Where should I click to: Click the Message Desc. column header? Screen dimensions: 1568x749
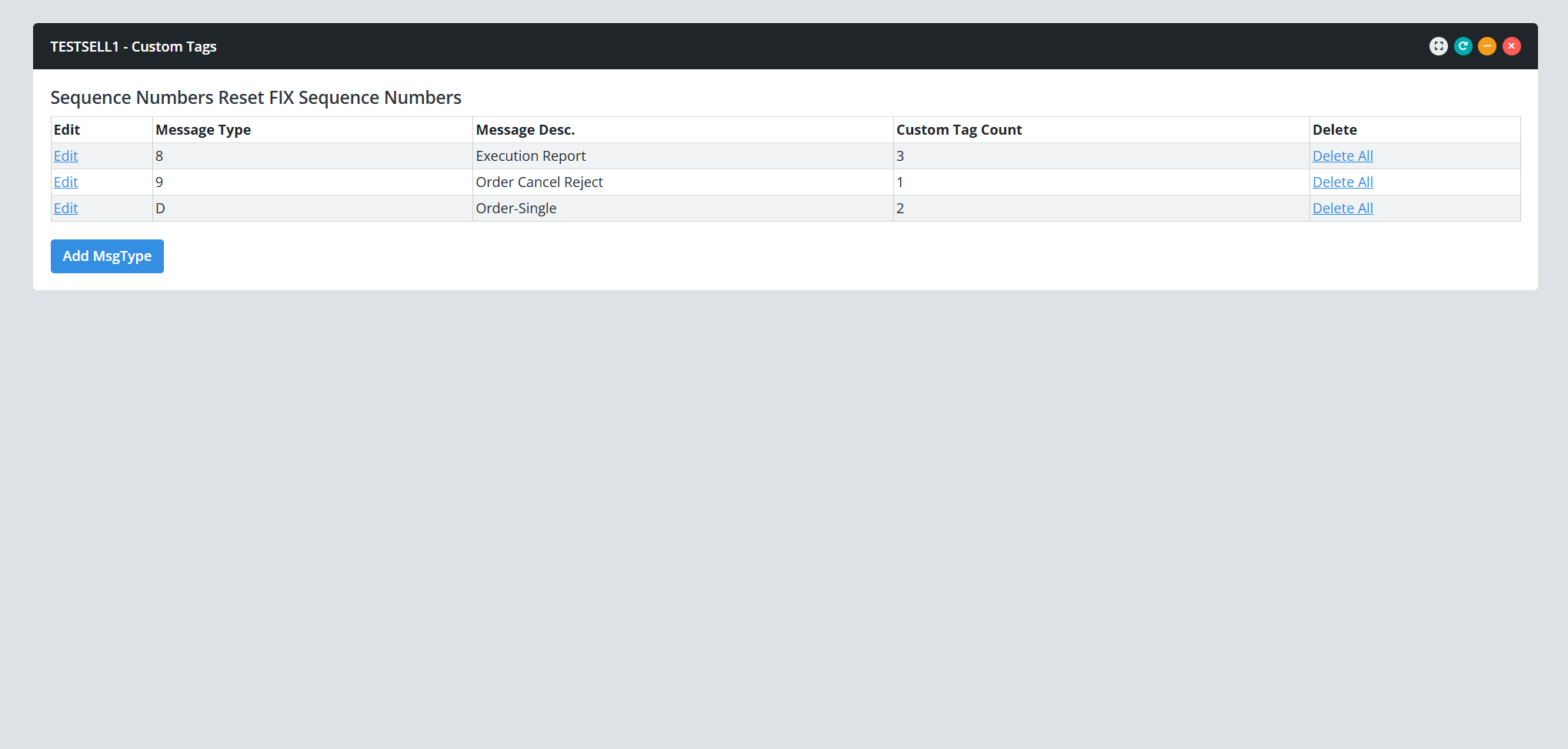click(525, 129)
